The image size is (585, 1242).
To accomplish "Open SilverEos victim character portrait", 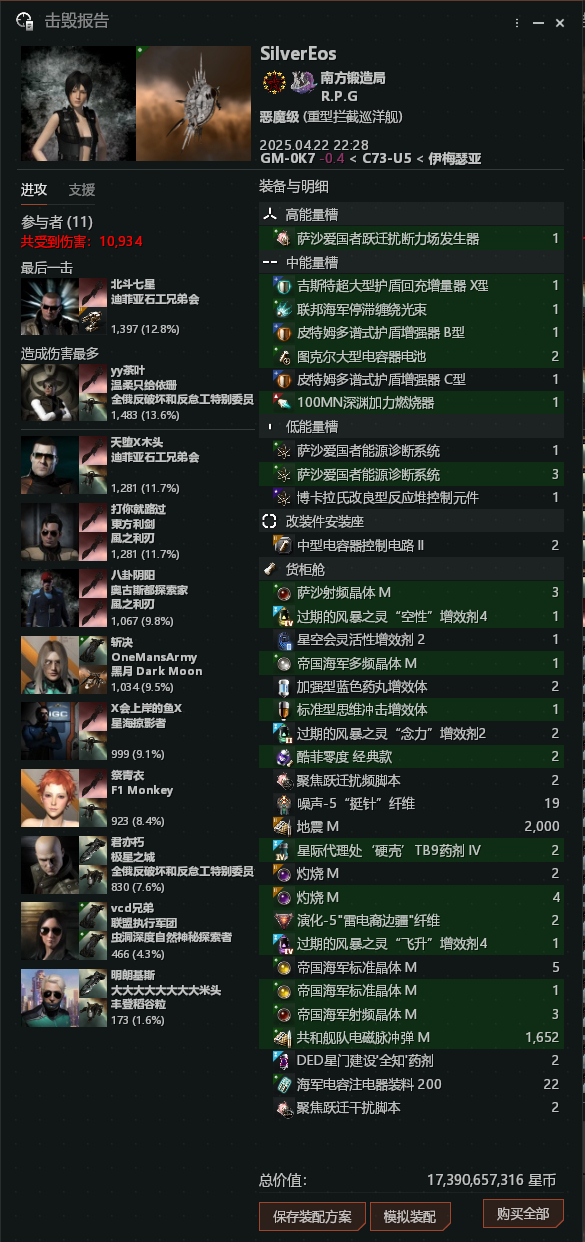I will click(78, 103).
